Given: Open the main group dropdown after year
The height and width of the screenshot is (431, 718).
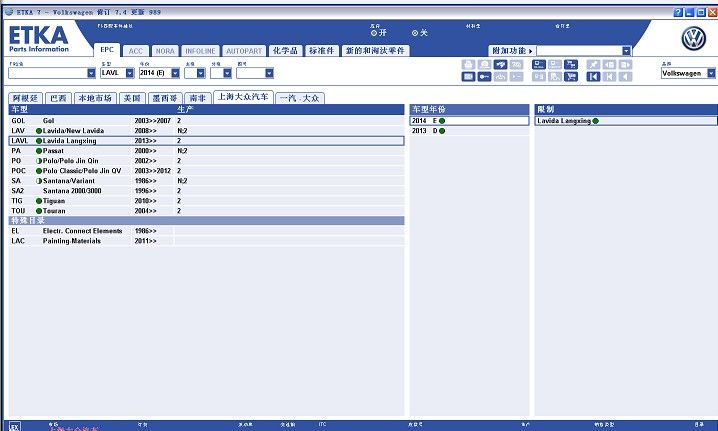Looking at the screenshot, I should click(x=201, y=73).
